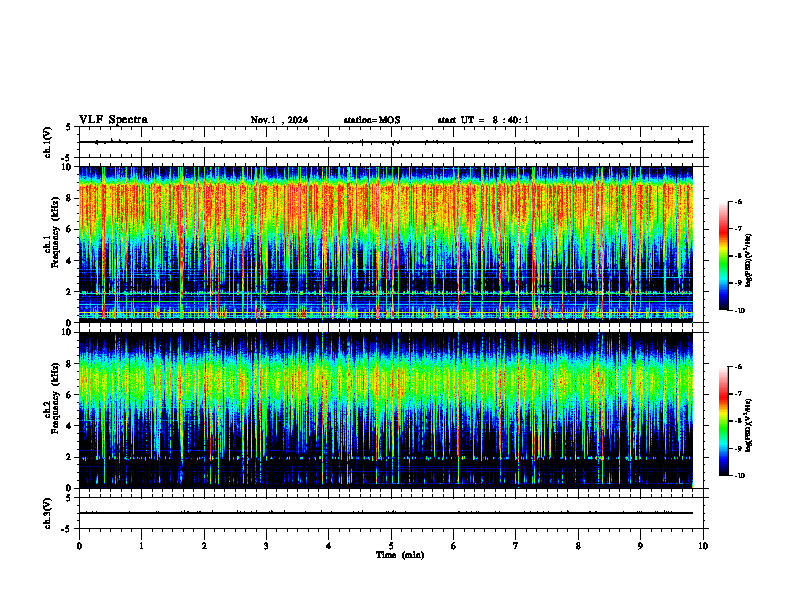Image resolution: width=792 pixels, height=612 pixels.
Task: Click the 'ch.3(V)' axis label of the bottom strip
Action: pyautogui.click(x=48, y=513)
